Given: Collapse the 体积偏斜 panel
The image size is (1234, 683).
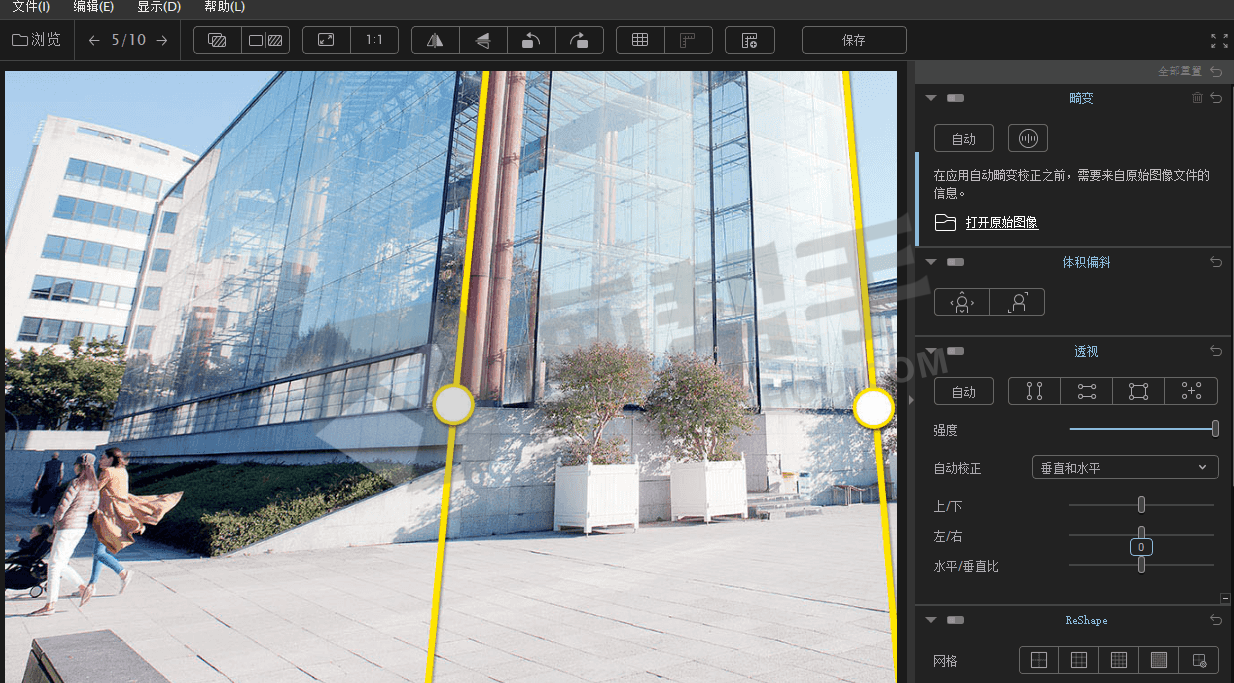Looking at the screenshot, I should [931, 262].
